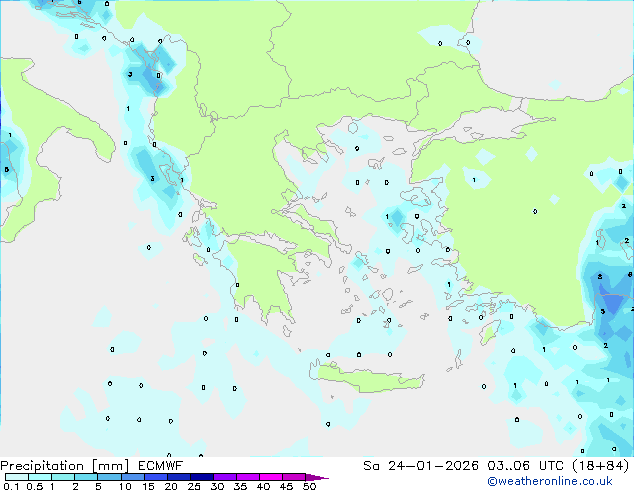Select the 40–45 mm magenta legend swatch

271,477
